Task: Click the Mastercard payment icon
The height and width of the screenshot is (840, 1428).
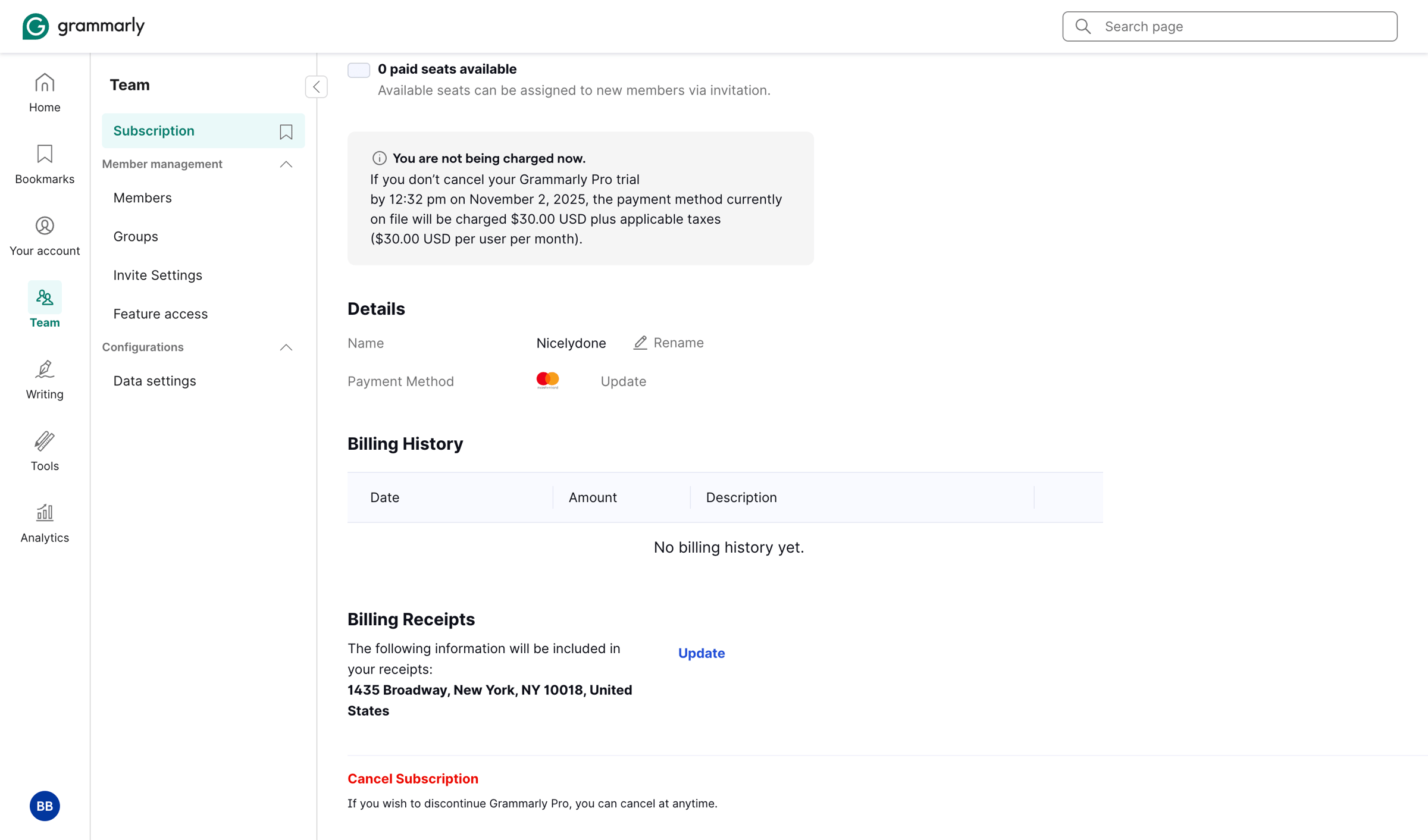Action: pyautogui.click(x=547, y=380)
